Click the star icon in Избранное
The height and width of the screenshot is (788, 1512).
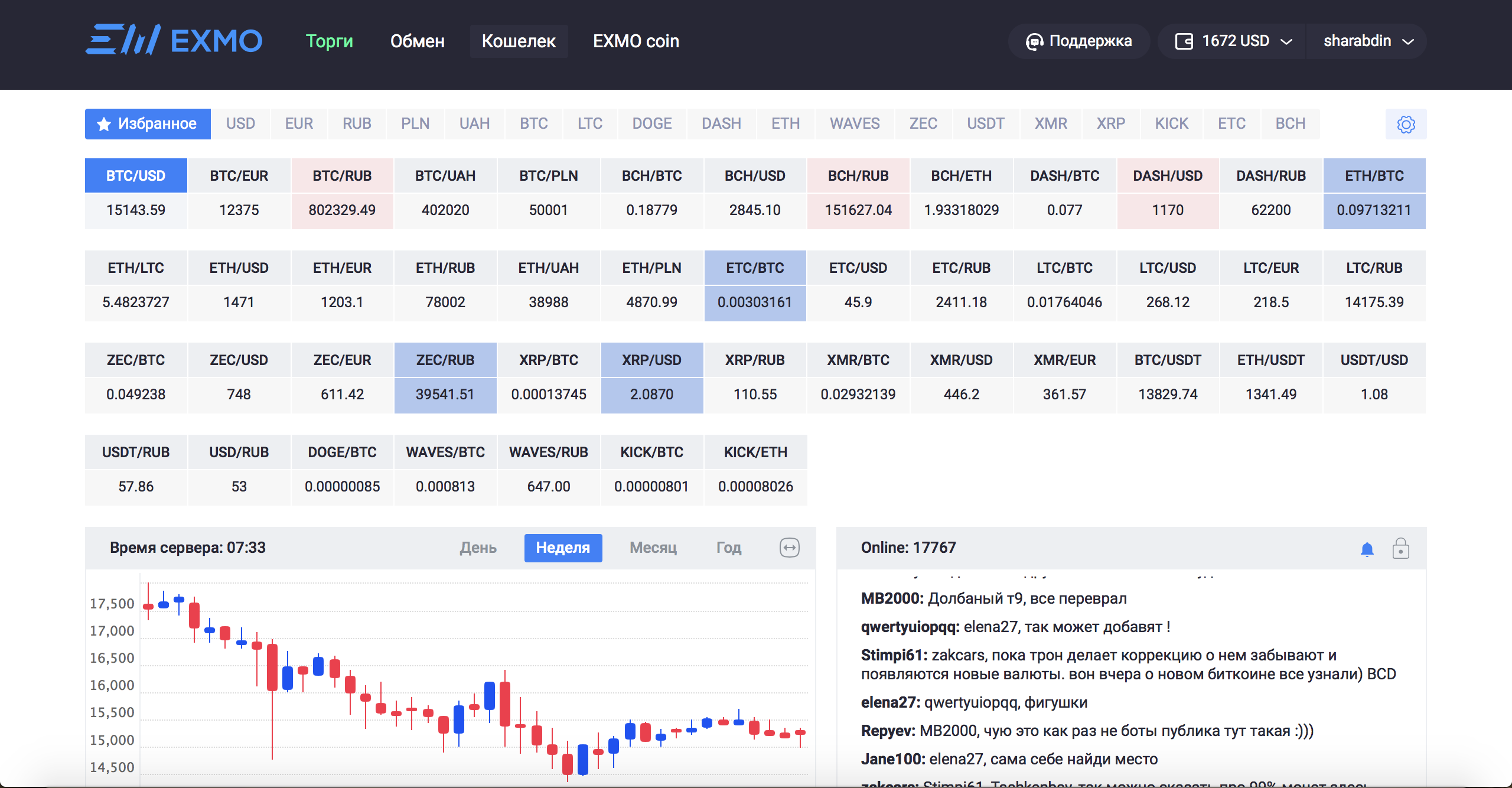pos(104,124)
